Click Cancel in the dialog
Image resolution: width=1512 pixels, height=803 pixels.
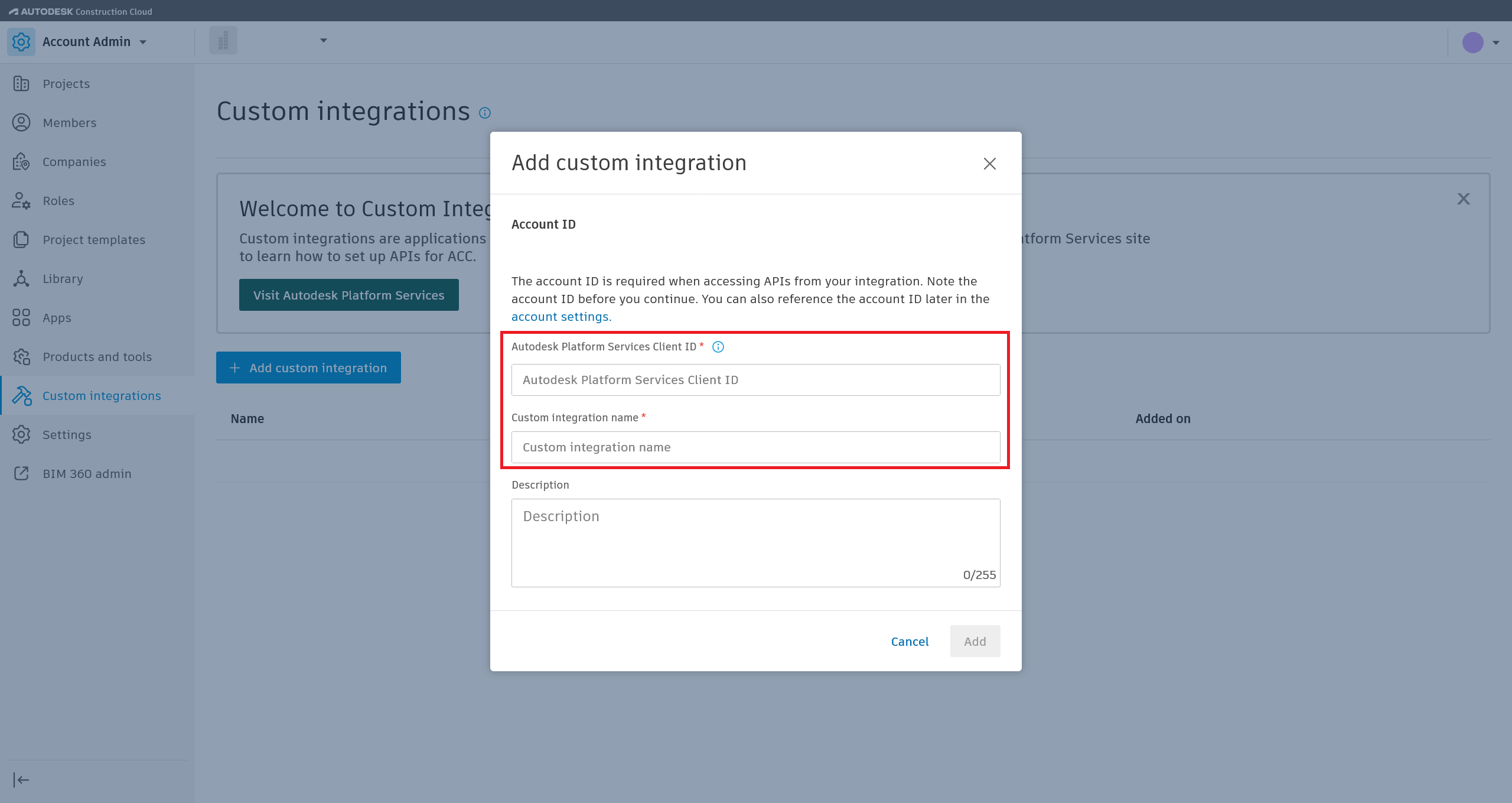click(x=910, y=641)
